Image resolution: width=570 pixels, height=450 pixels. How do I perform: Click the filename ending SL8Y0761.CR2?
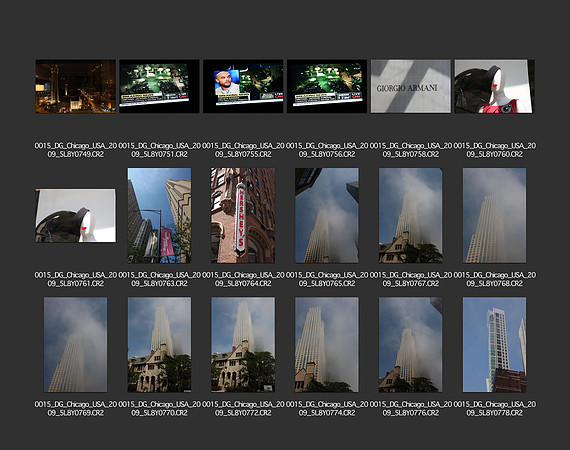point(76,279)
